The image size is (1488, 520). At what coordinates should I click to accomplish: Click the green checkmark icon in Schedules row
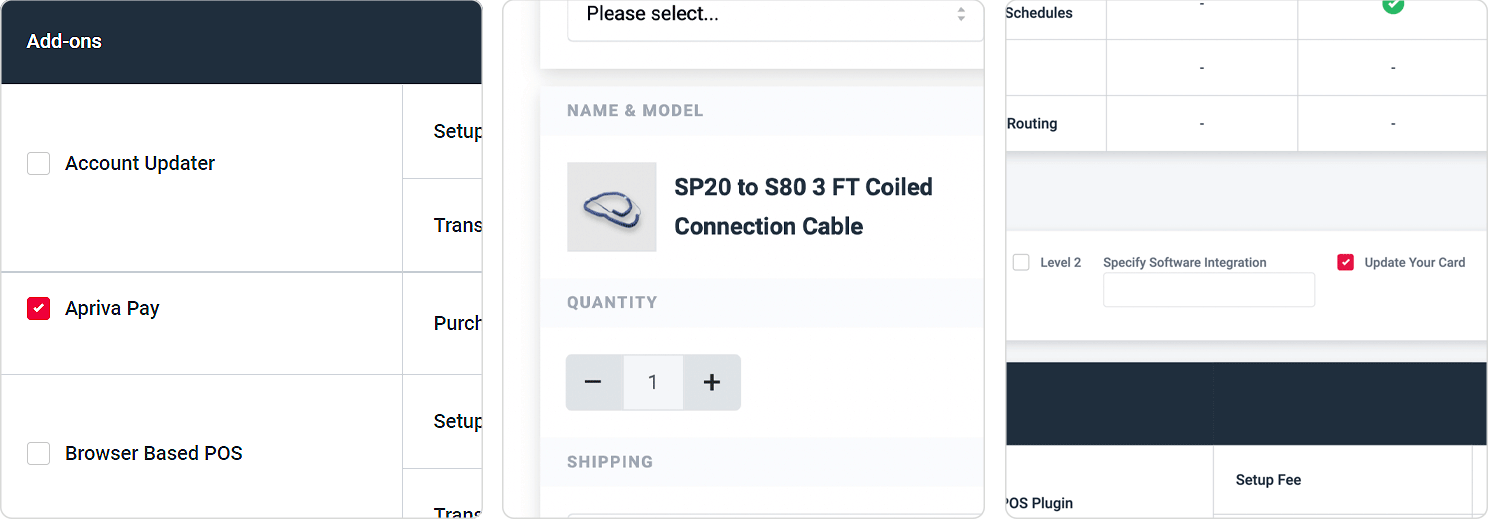point(1393,5)
